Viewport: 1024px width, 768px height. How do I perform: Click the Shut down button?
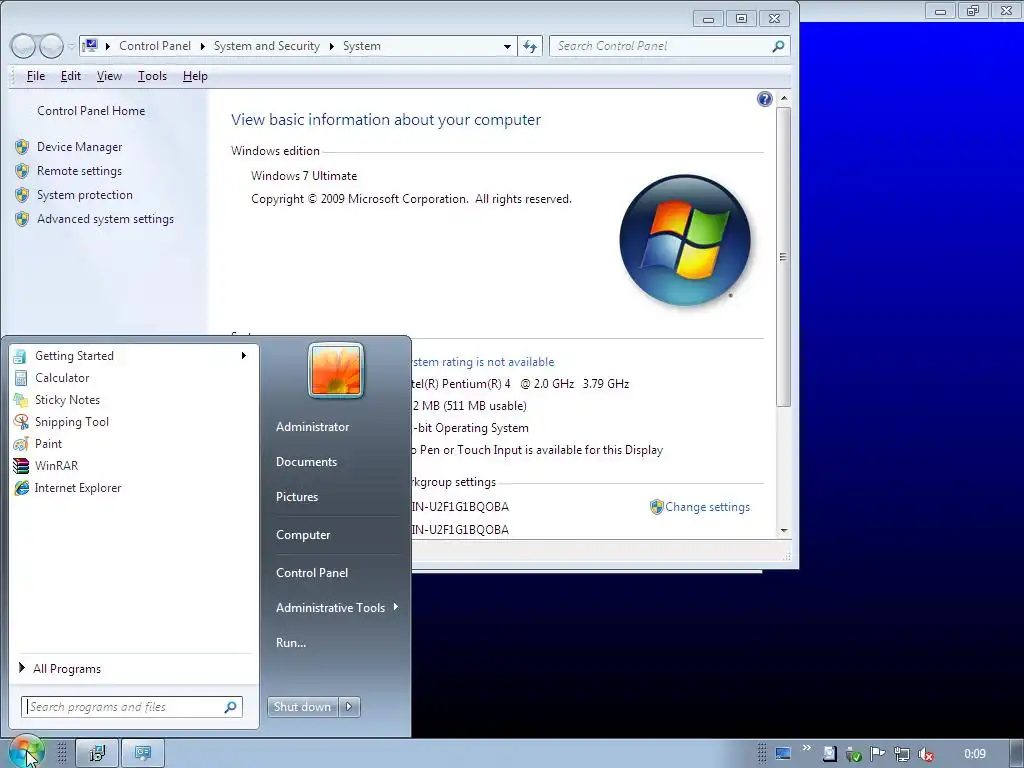coord(302,707)
